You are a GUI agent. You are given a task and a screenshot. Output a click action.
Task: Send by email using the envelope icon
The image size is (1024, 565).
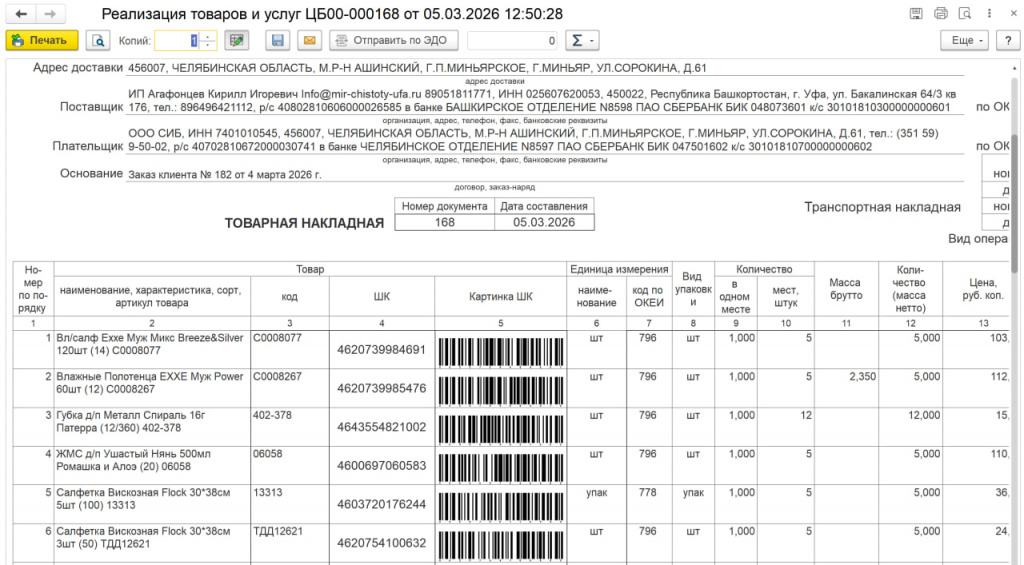(310, 40)
